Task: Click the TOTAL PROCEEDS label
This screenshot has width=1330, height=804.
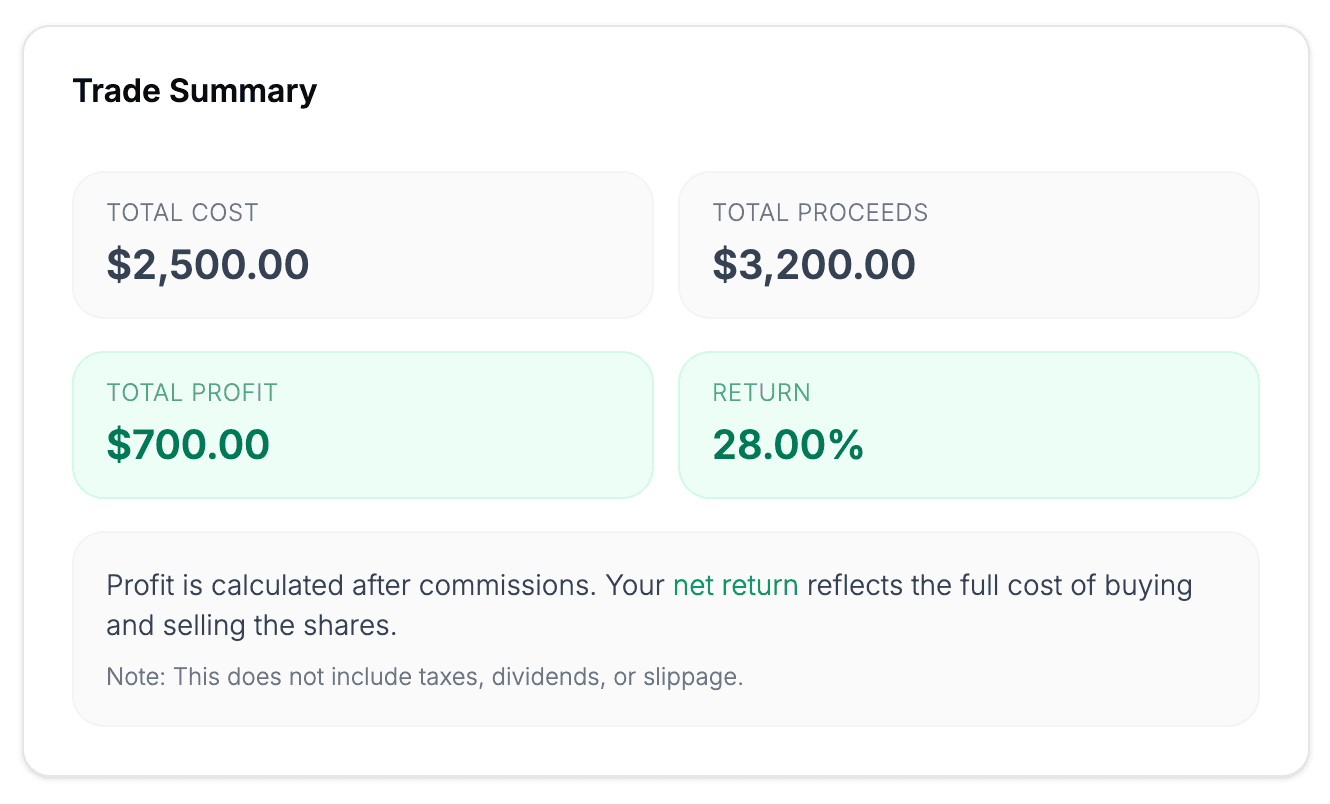Action: point(820,212)
